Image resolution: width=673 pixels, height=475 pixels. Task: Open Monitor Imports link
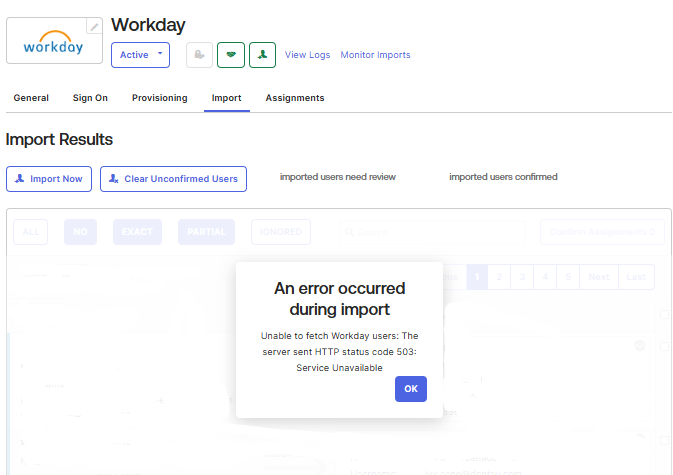tap(375, 55)
